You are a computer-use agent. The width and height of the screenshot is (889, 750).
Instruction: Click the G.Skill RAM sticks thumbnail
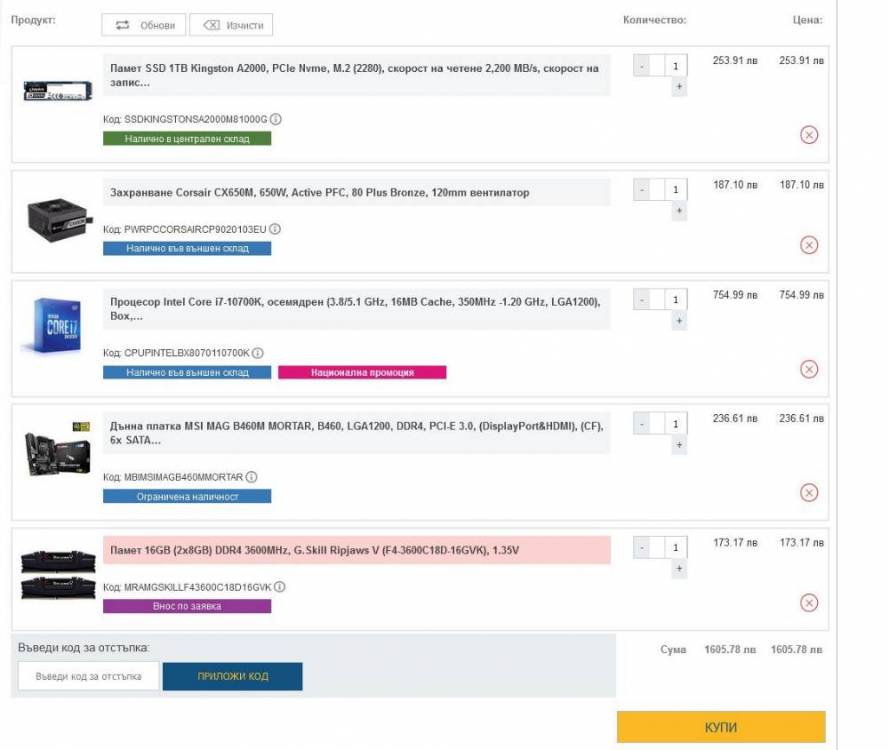point(58,574)
